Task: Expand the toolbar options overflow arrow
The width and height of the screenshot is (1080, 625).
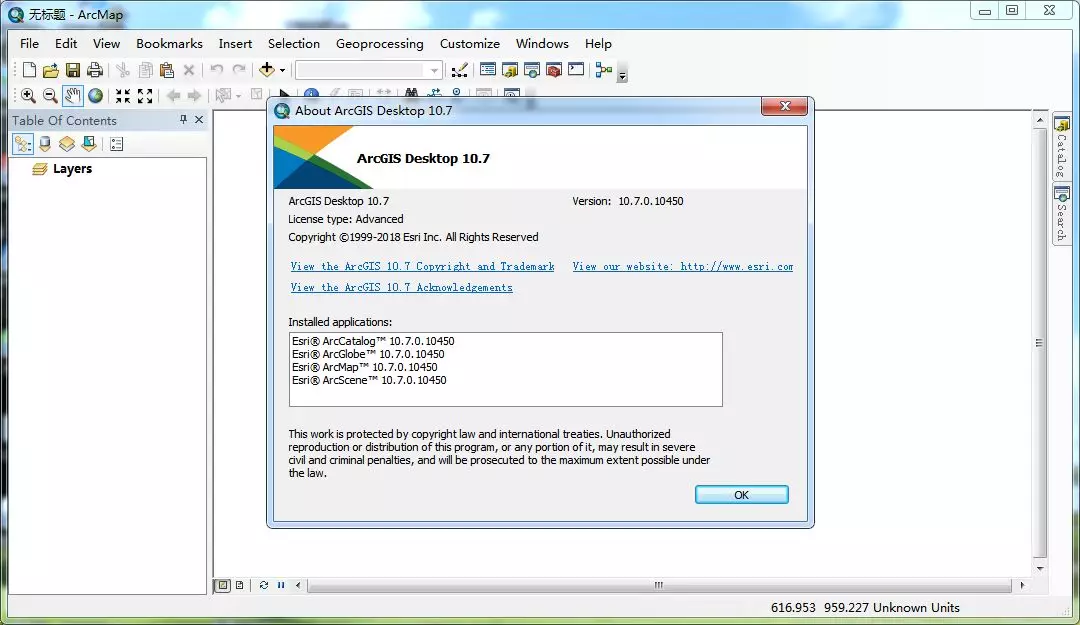Action: click(x=623, y=76)
